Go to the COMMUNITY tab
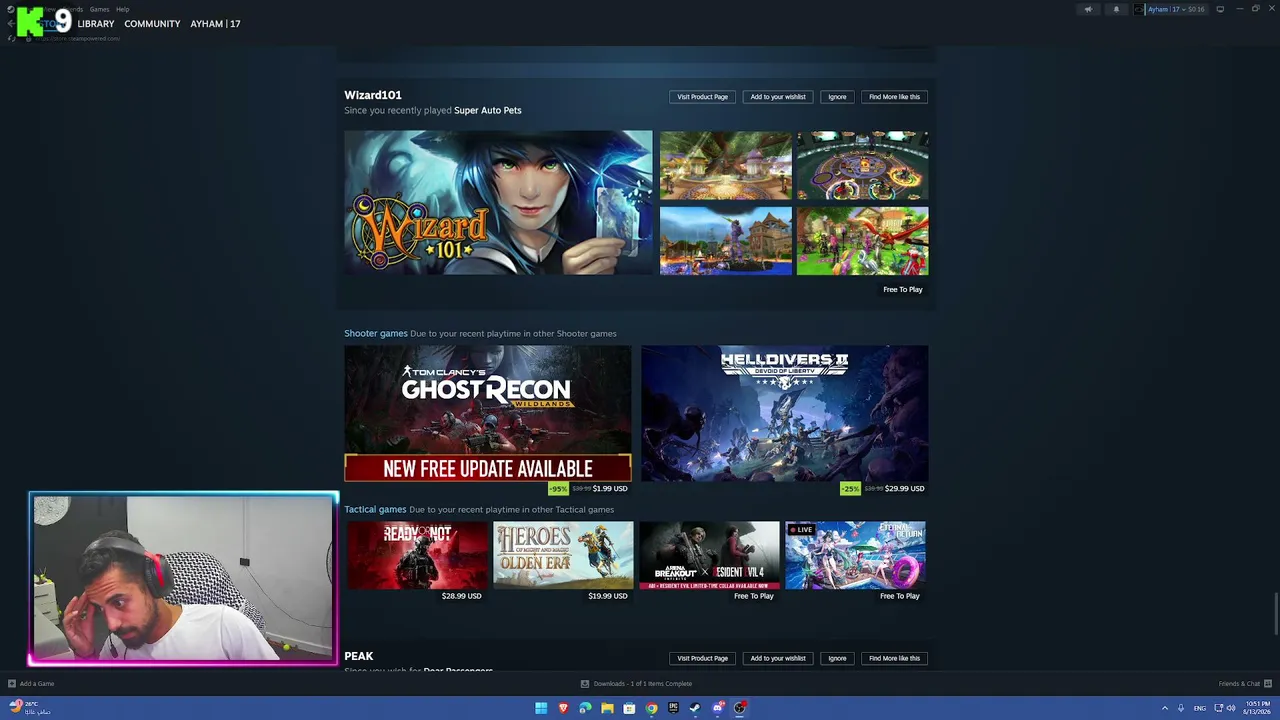The width and height of the screenshot is (1280, 720). click(152, 24)
